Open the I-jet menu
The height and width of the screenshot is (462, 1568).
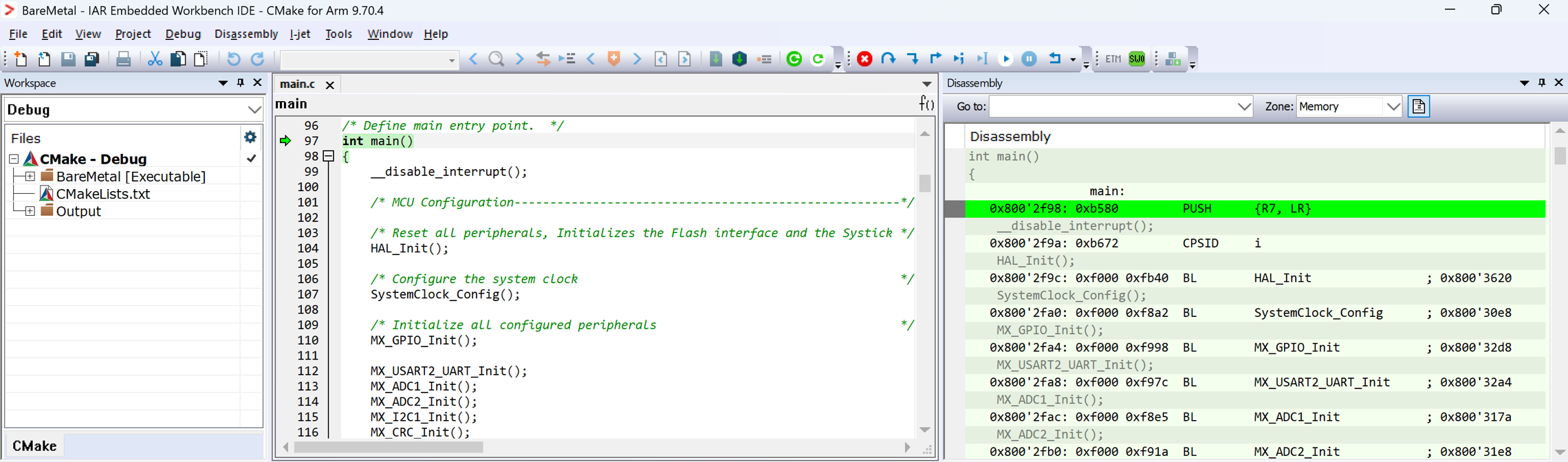pyautogui.click(x=300, y=34)
